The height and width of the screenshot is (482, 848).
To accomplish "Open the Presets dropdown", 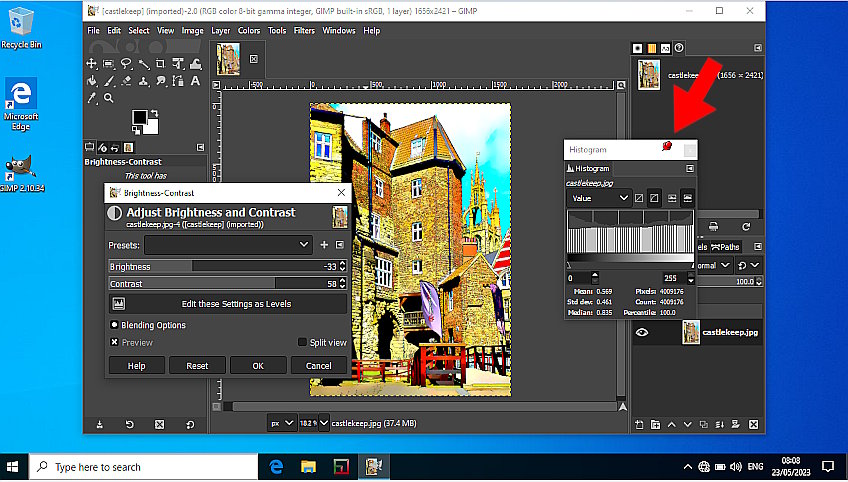I will 228,244.
